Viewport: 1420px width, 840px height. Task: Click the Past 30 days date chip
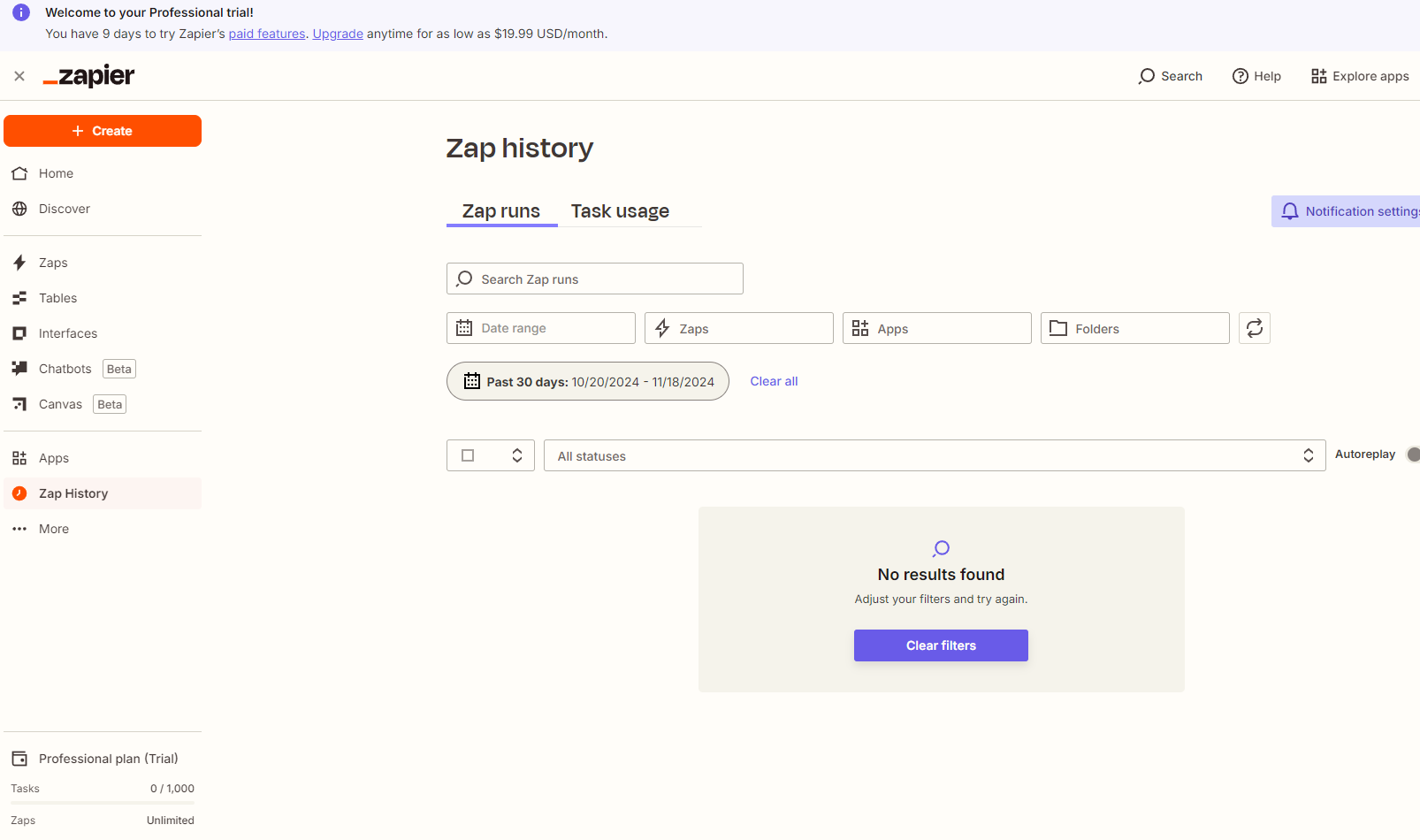pyautogui.click(x=588, y=381)
